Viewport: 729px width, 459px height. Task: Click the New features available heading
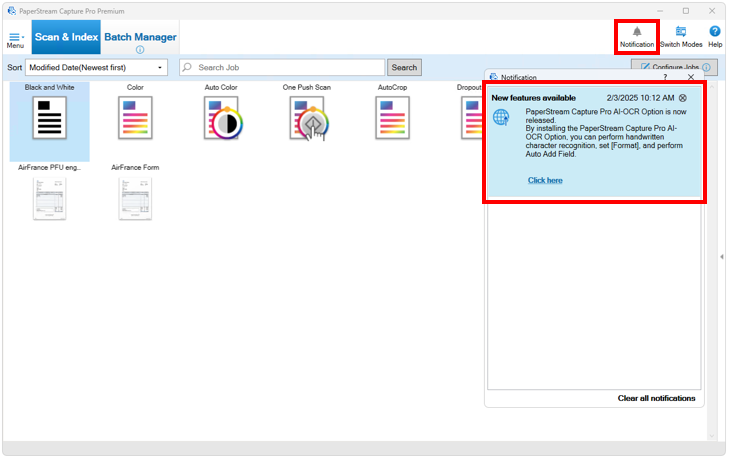coord(533,98)
